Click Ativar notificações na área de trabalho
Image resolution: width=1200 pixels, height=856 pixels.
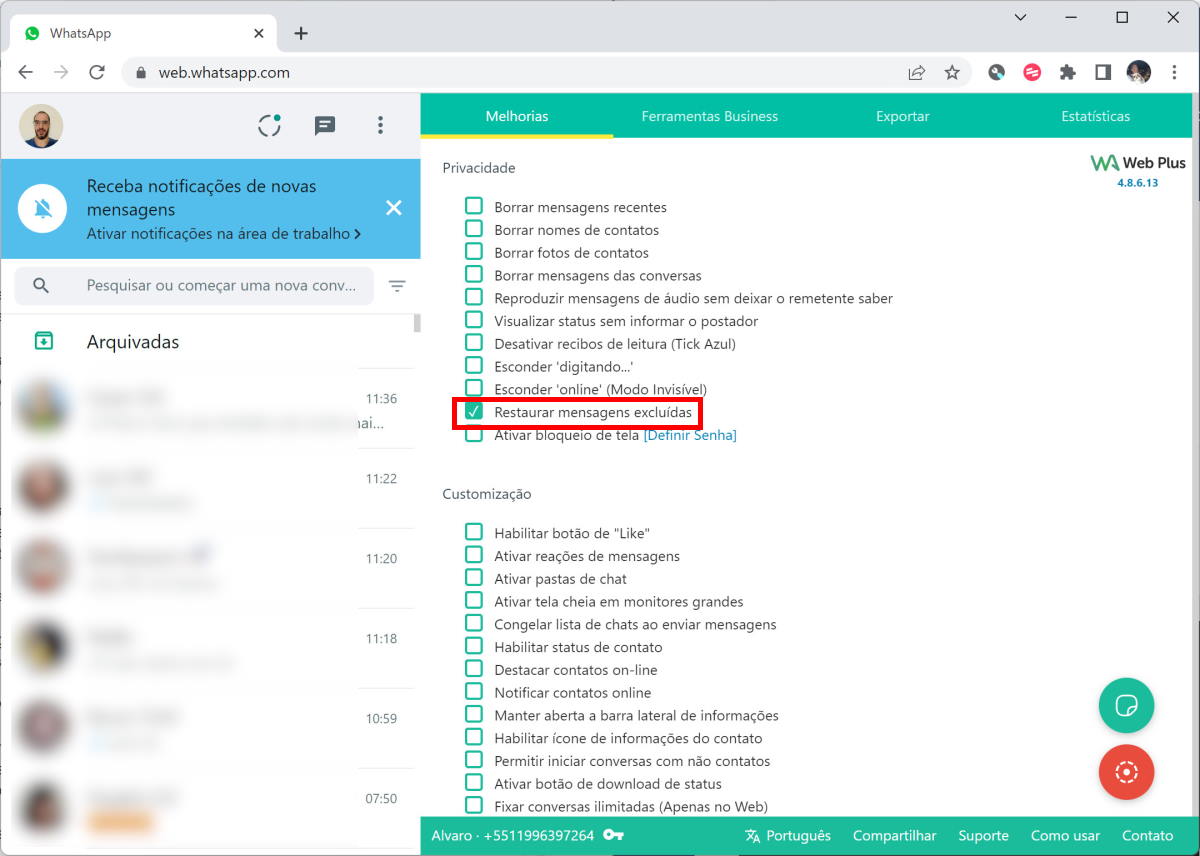click(224, 233)
